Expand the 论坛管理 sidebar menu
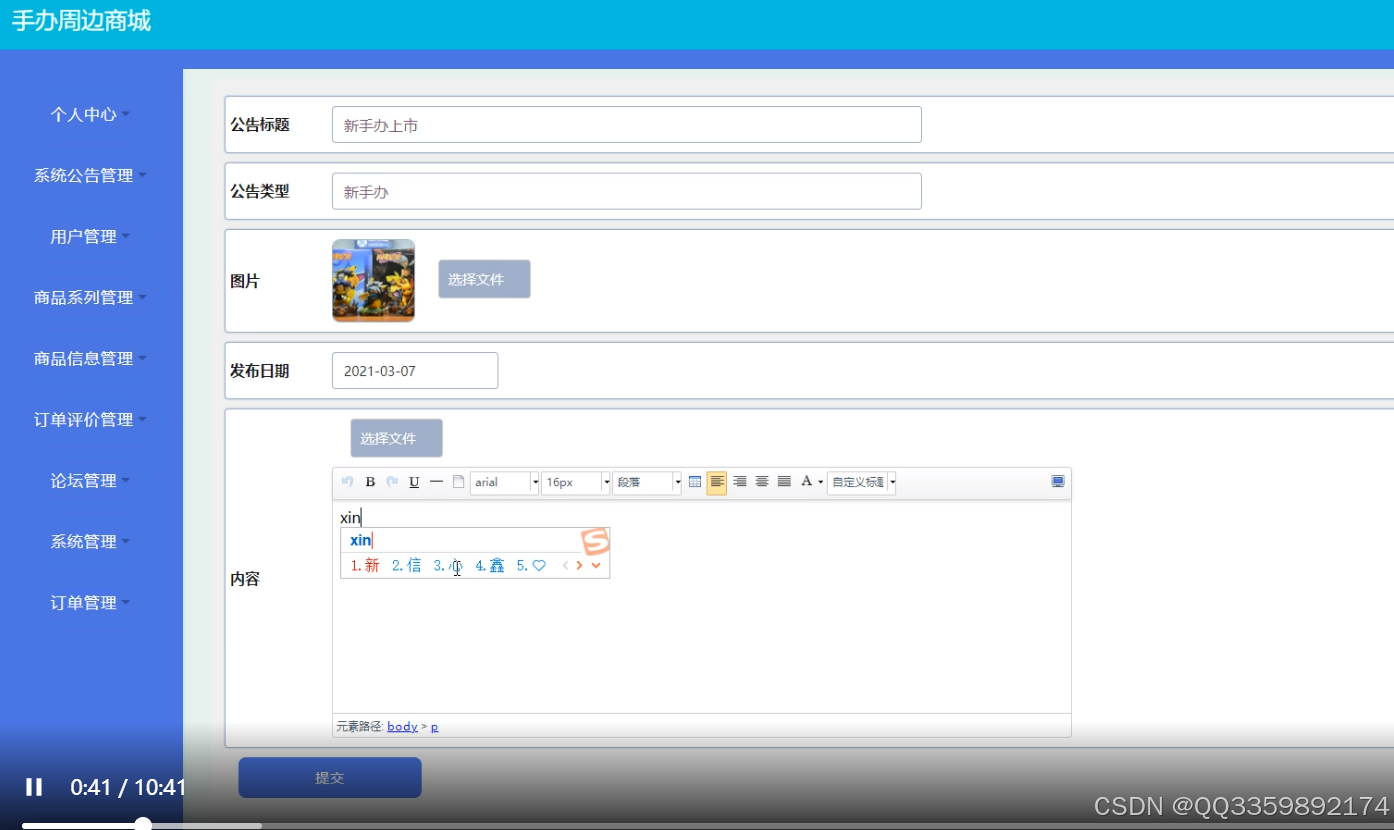The image size is (1394, 830). (x=90, y=480)
